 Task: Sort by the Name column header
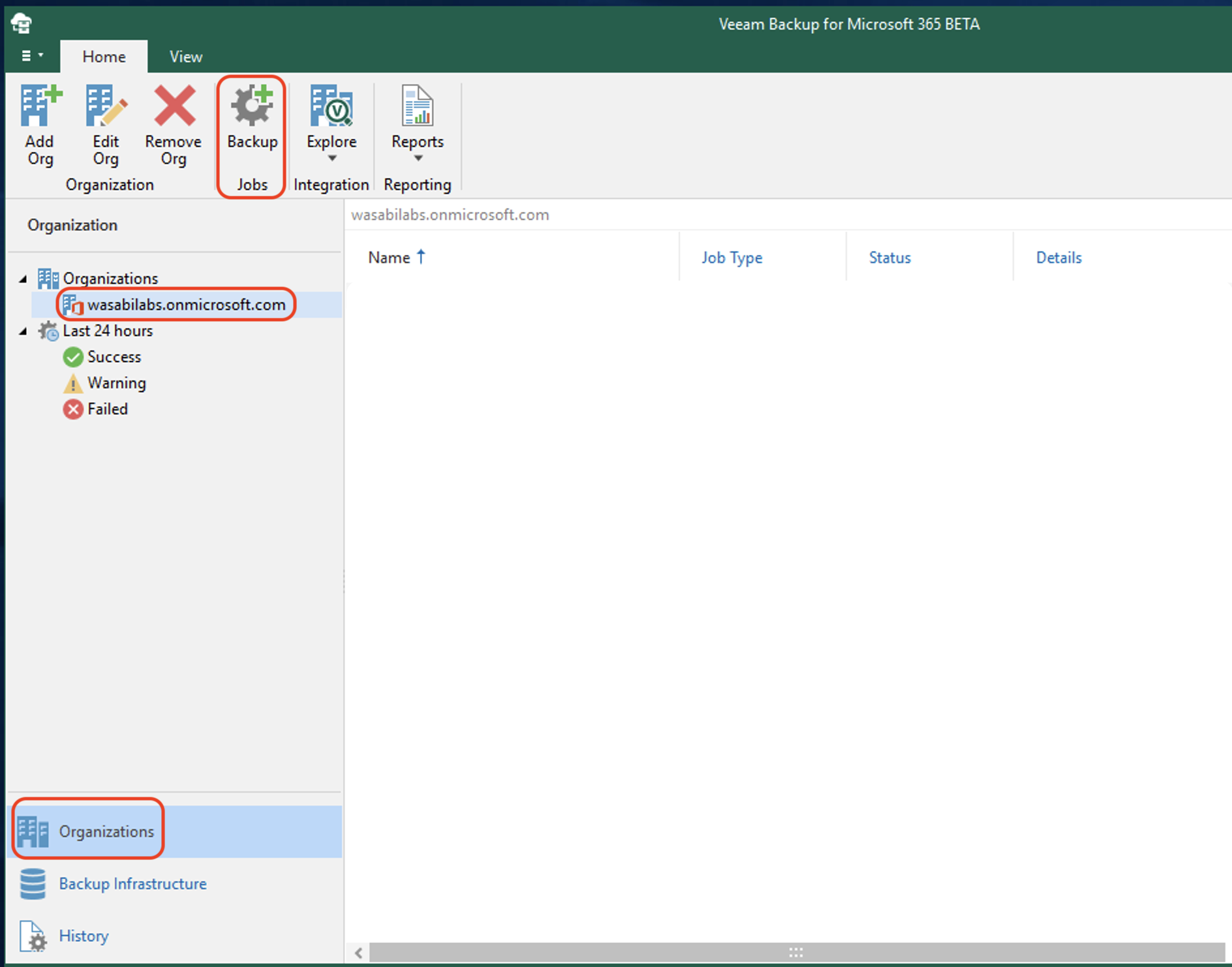[389, 258]
